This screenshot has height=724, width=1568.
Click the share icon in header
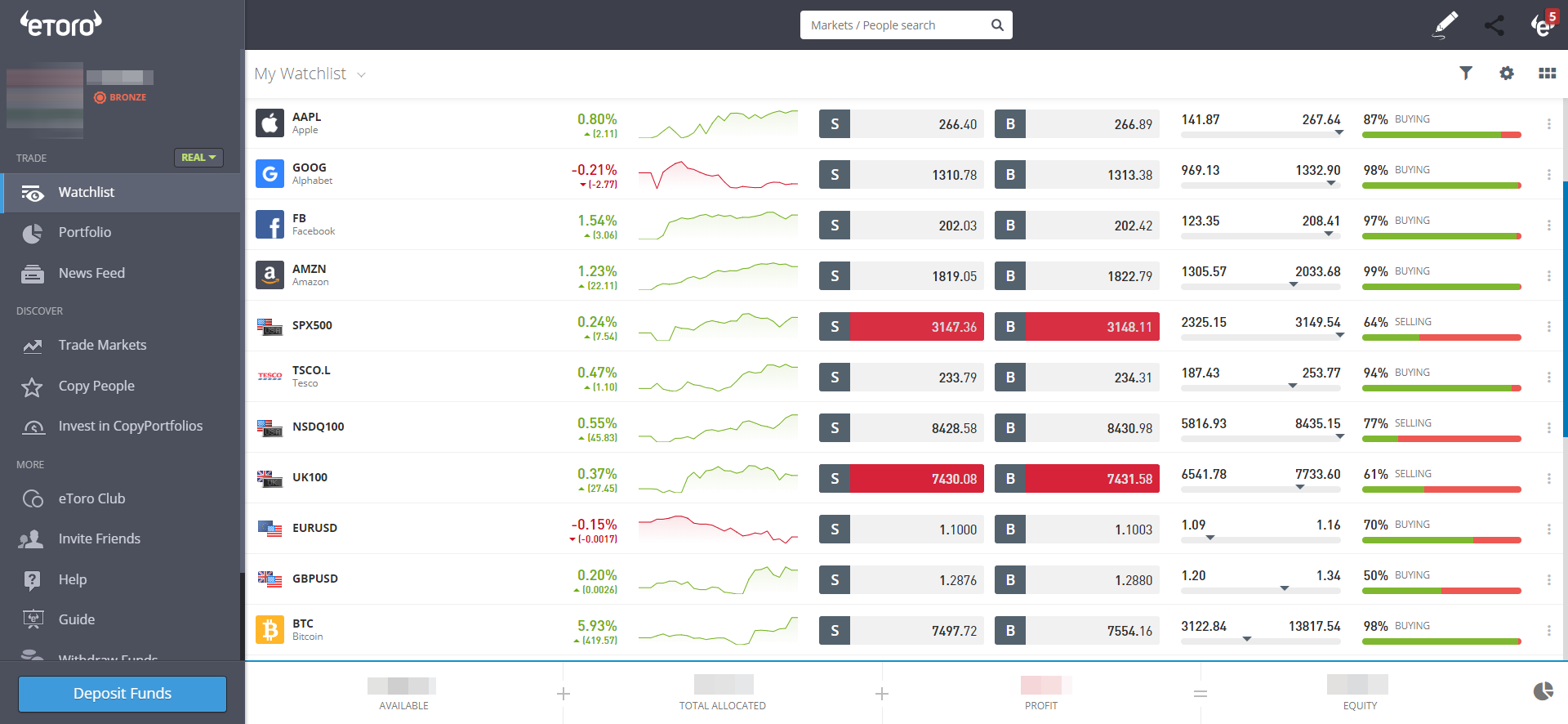1494,25
